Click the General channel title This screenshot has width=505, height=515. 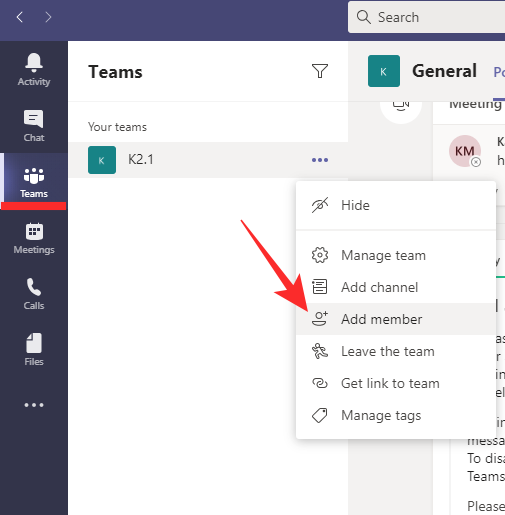[x=444, y=71]
